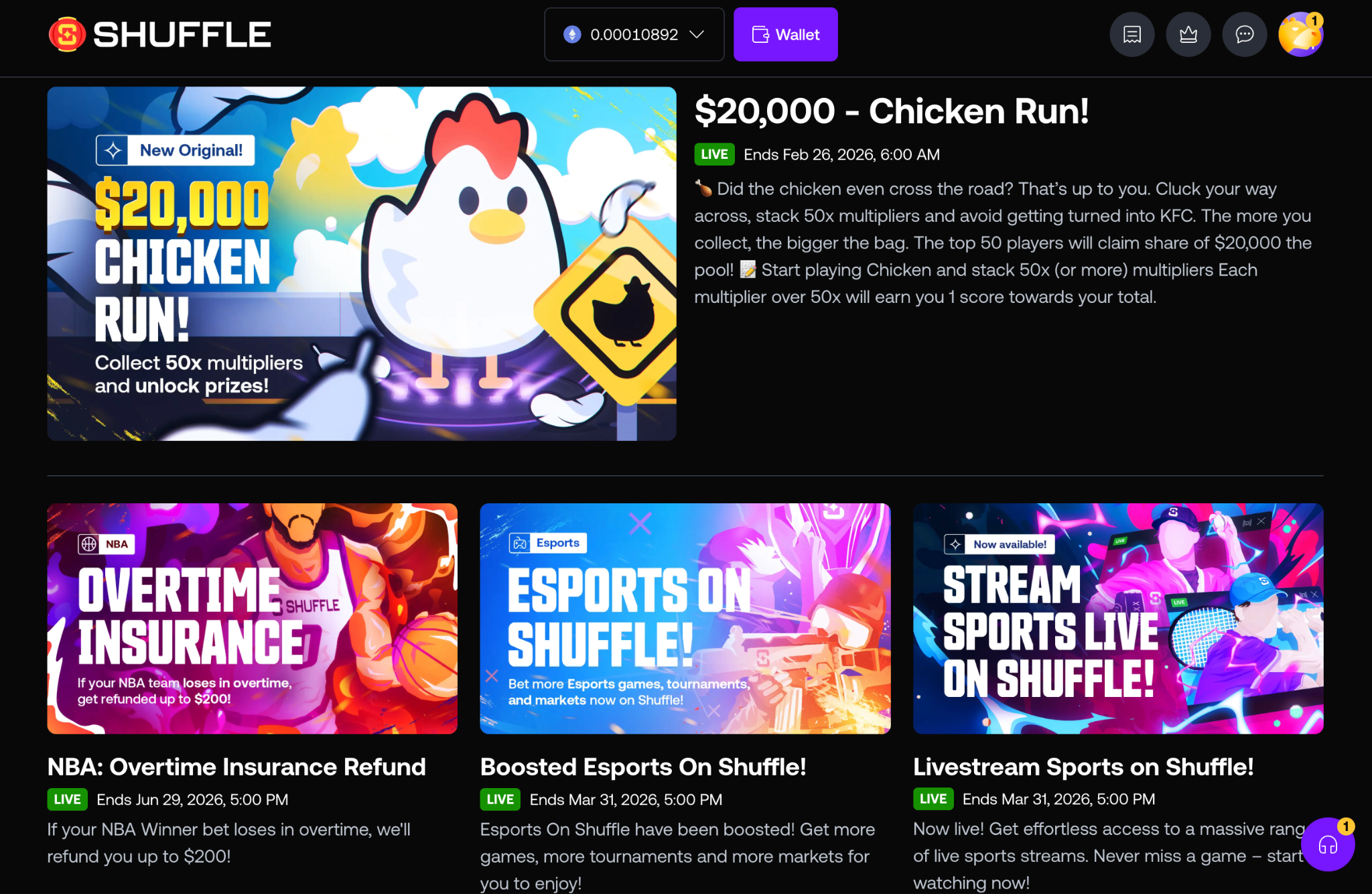Expand the balance currency dropdown chevron
This screenshot has height=894, width=1372.
697,34
